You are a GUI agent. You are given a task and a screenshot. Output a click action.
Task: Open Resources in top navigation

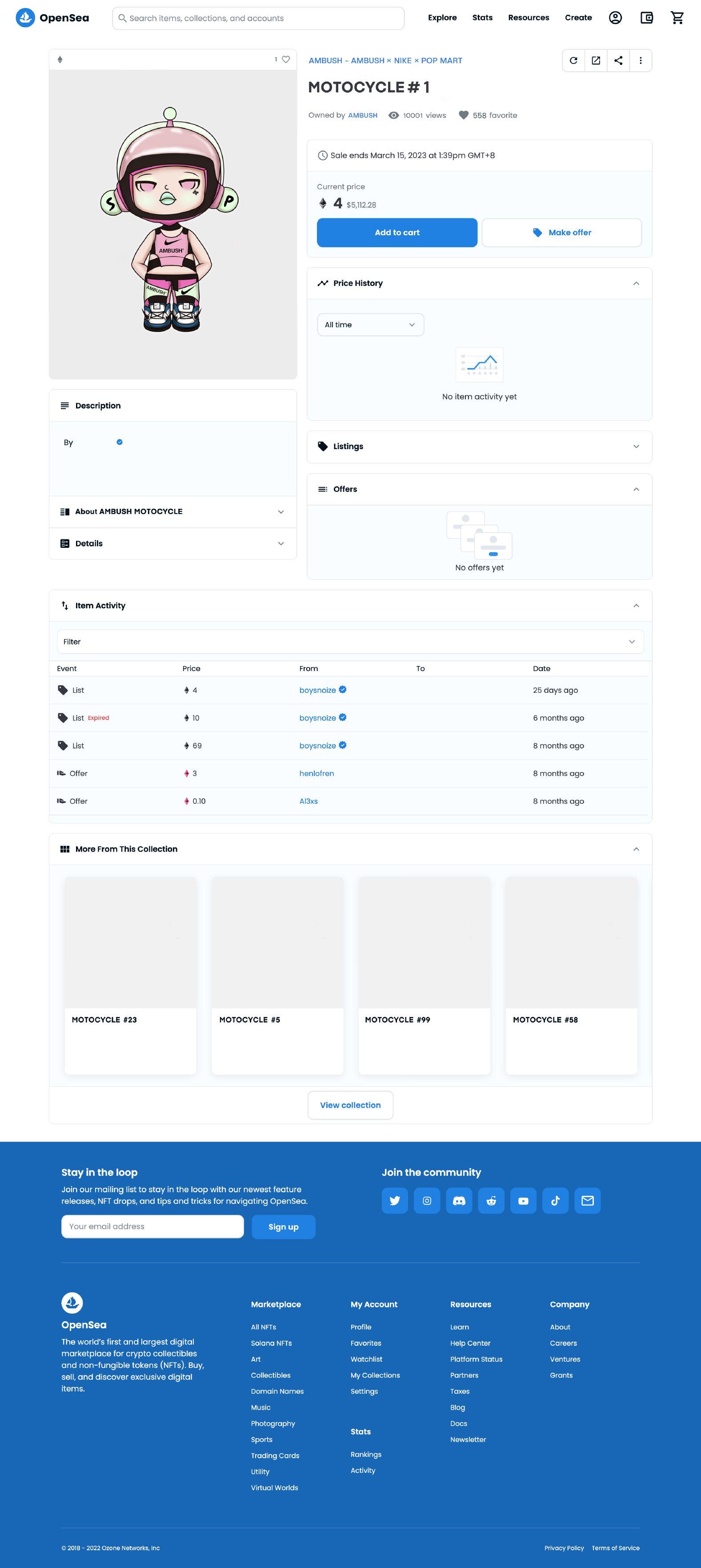(x=529, y=18)
